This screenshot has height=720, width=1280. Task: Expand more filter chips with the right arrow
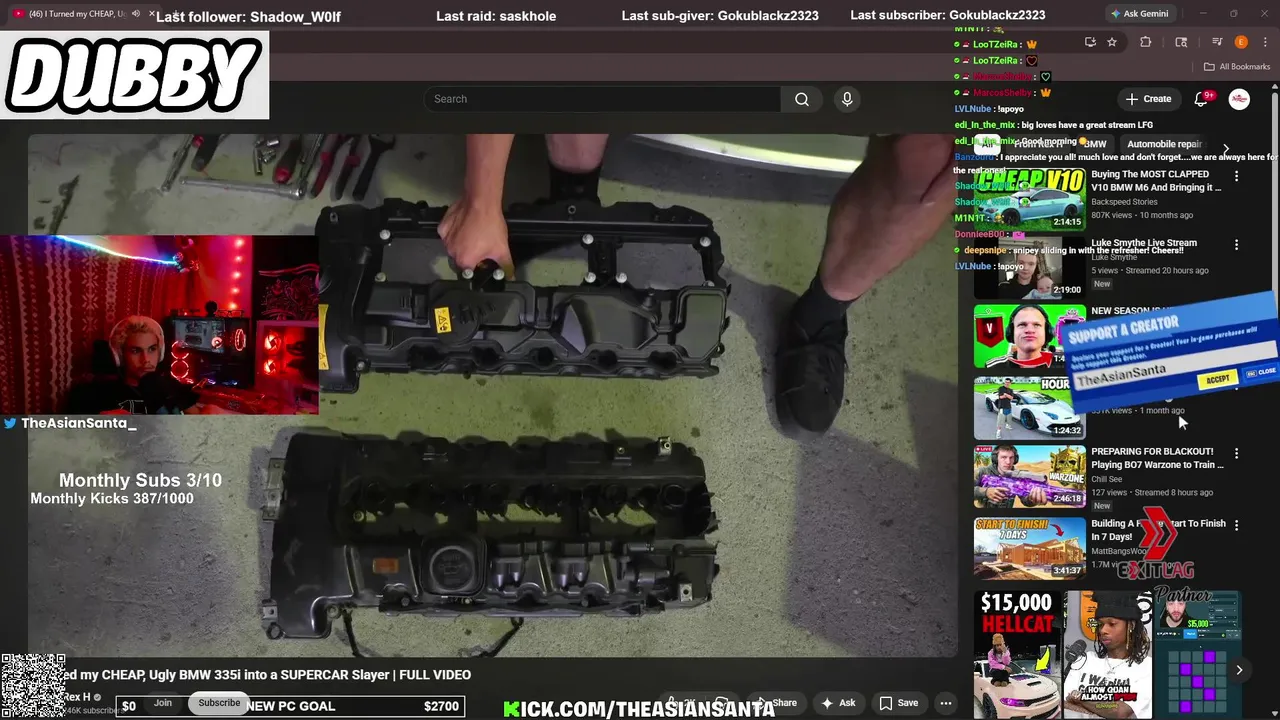point(1226,149)
